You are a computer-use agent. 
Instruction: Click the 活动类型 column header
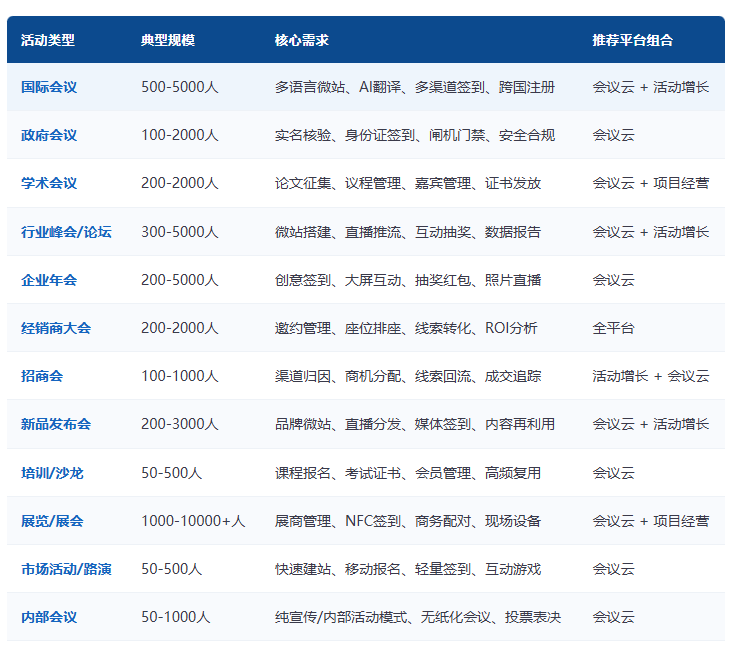pyautogui.click(x=48, y=40)
